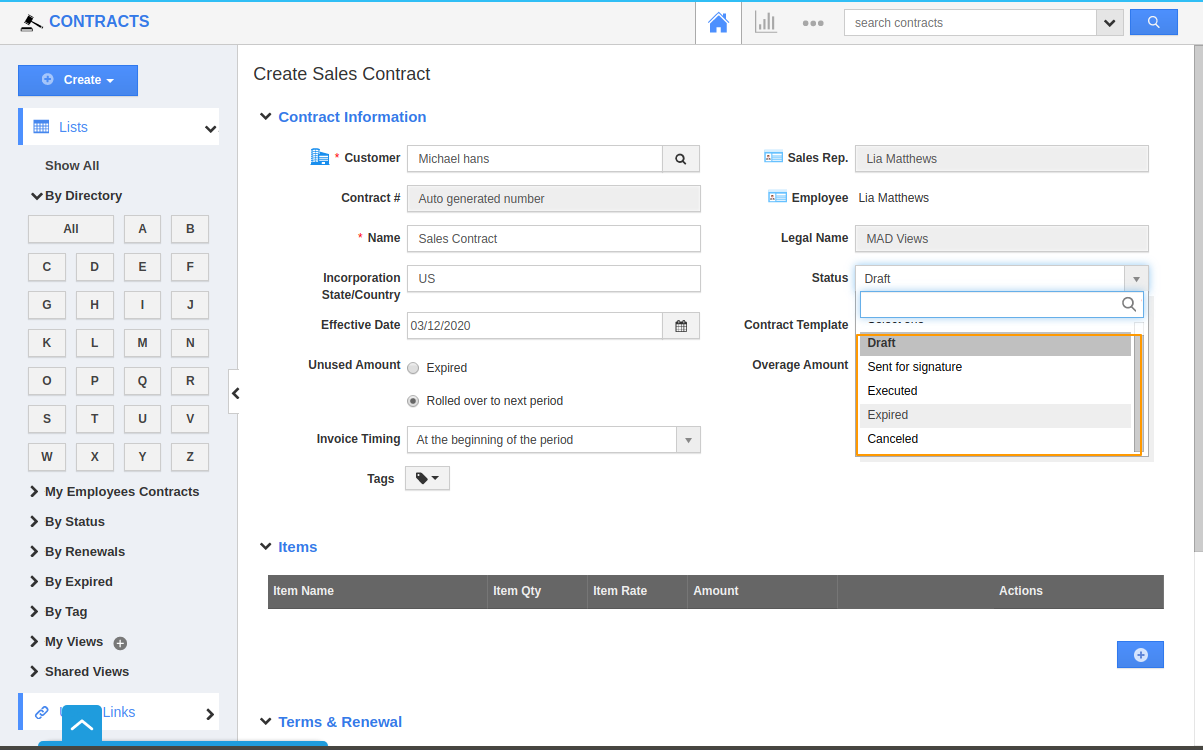1203x750 pixels.
Task: Open the search contracts dropdown arrow
Action: 1110,23
